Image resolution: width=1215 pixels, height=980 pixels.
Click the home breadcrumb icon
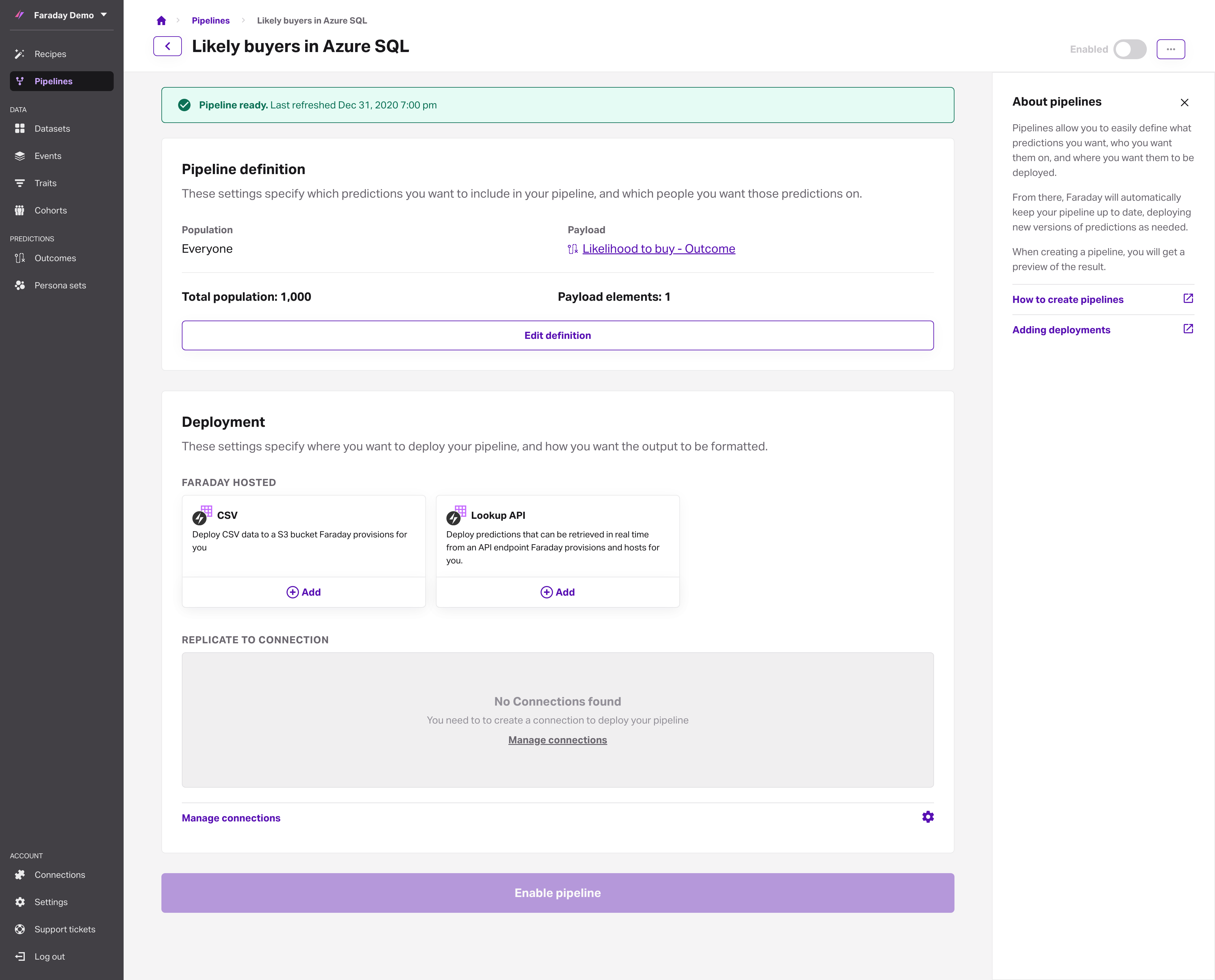point(161,20)
